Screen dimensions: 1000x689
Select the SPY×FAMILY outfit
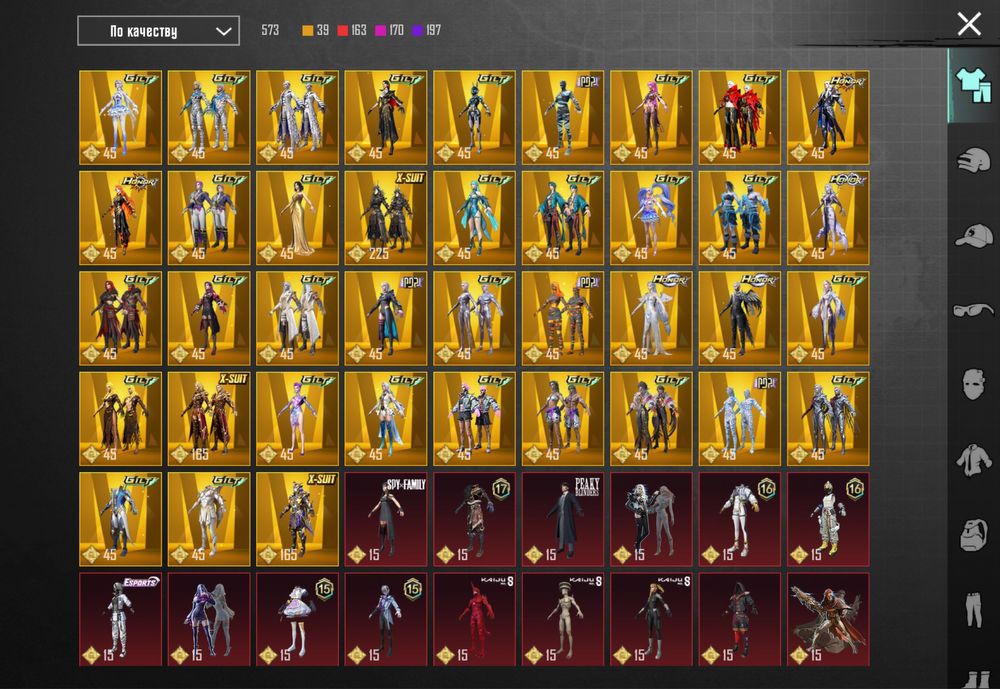386,519
